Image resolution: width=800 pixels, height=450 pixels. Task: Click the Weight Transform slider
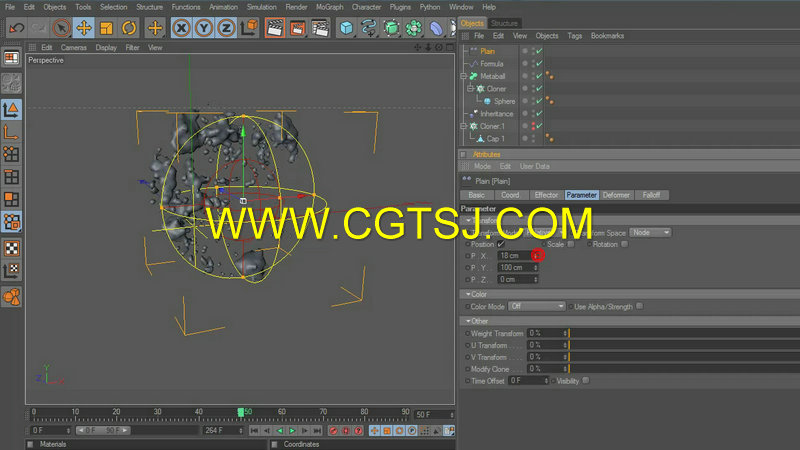[684, 333]
